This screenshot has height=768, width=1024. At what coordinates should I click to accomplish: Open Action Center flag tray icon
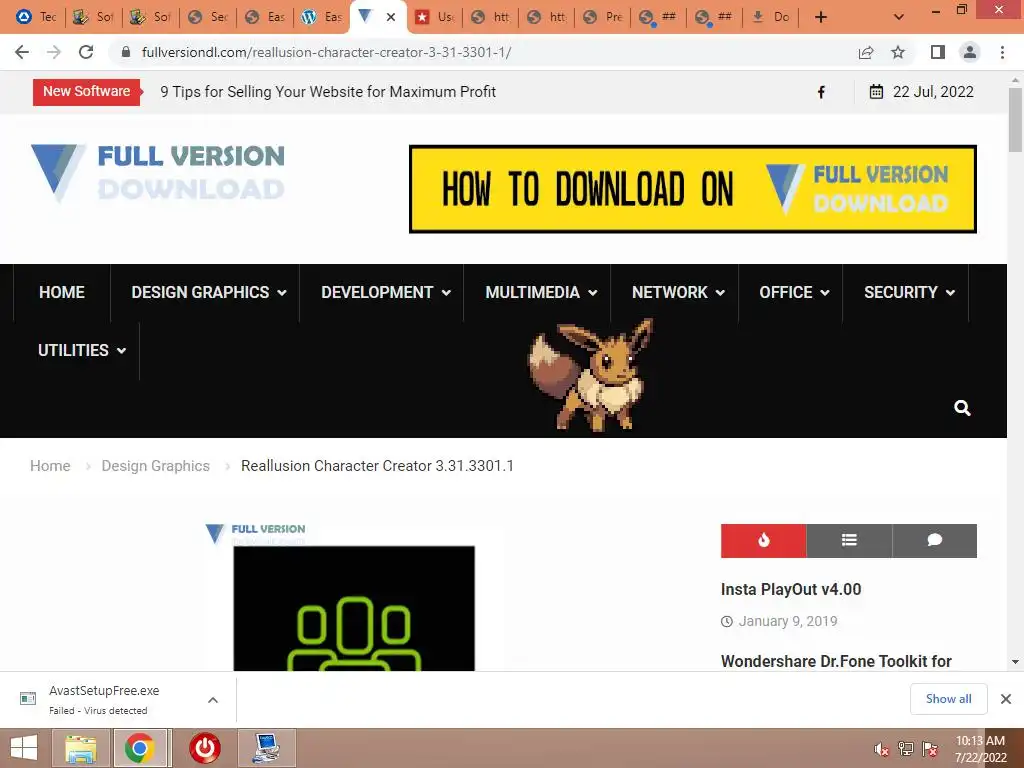coord(929,749)
